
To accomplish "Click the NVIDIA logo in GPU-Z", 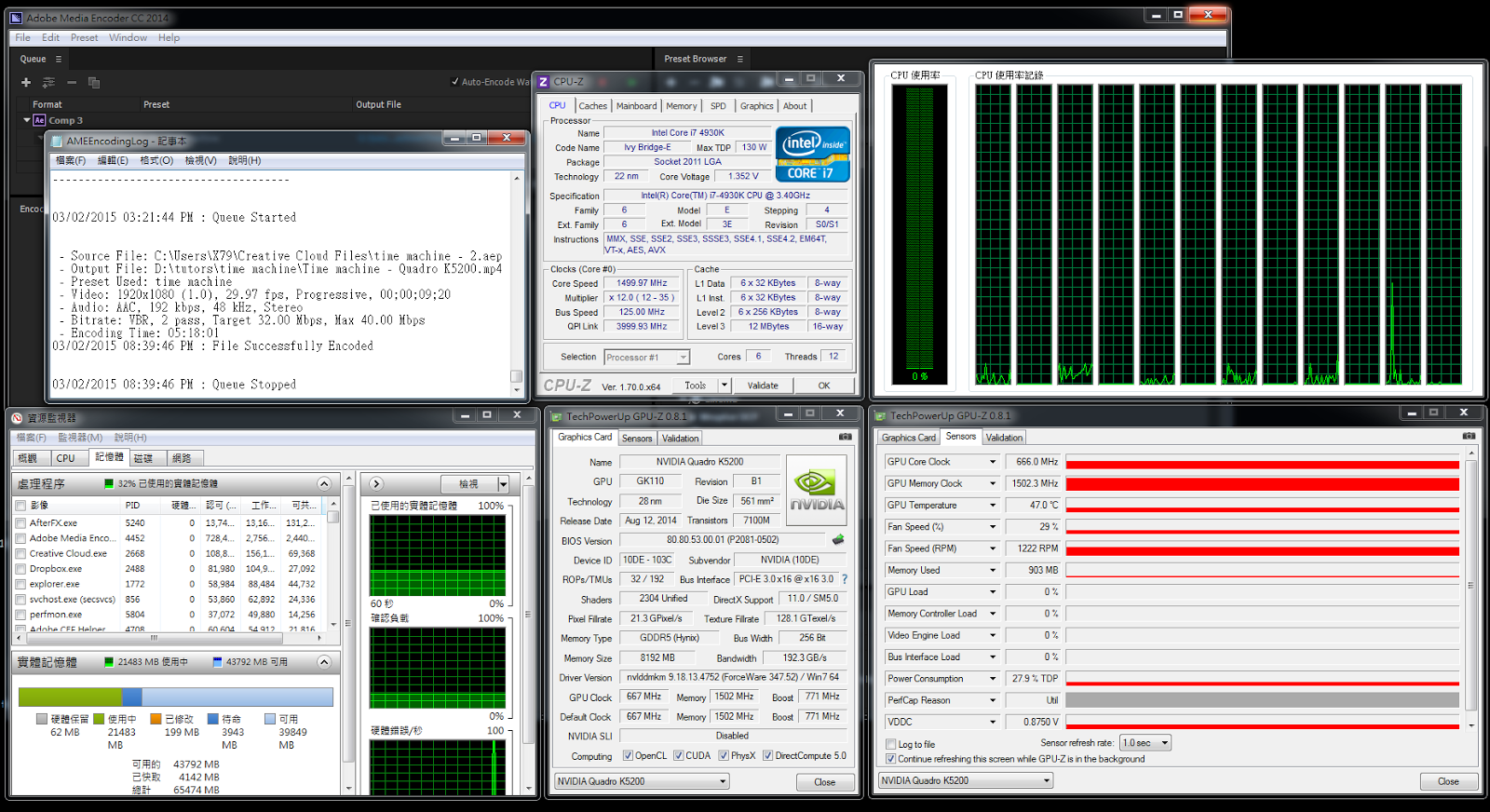I will click(817, 490).
